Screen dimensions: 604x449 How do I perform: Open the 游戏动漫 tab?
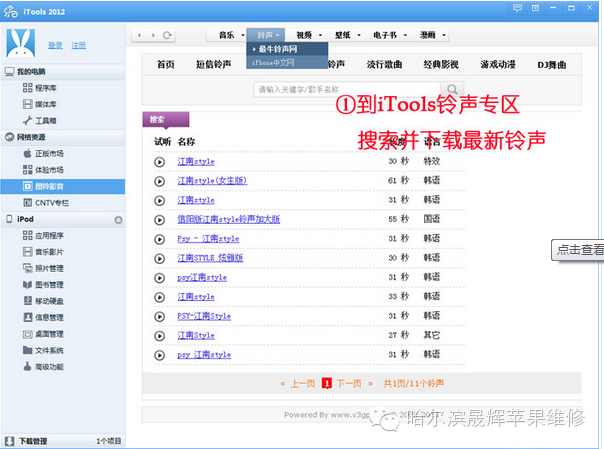(498, 64)
